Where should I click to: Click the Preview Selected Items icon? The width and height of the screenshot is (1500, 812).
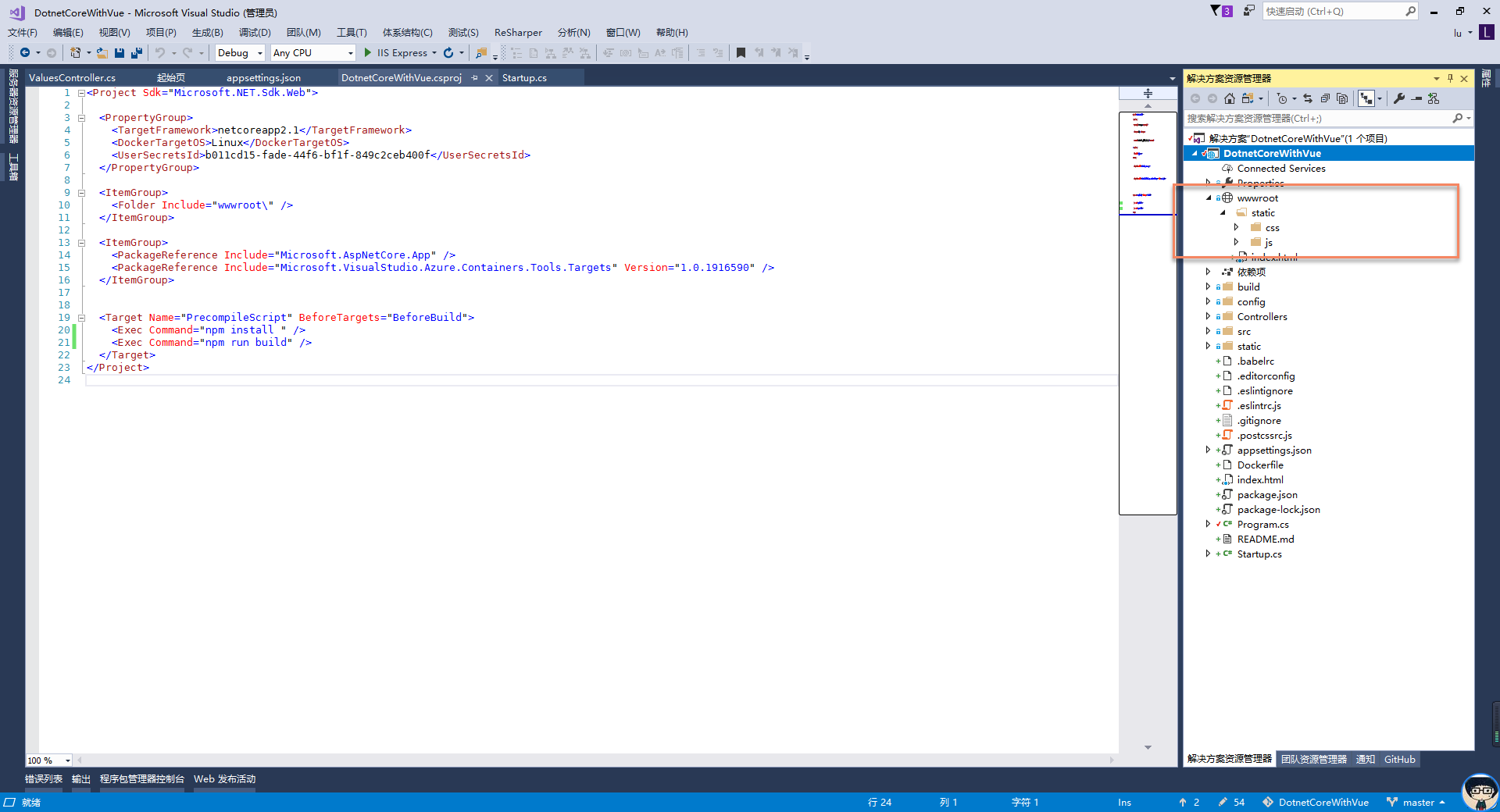(1416, 98)
